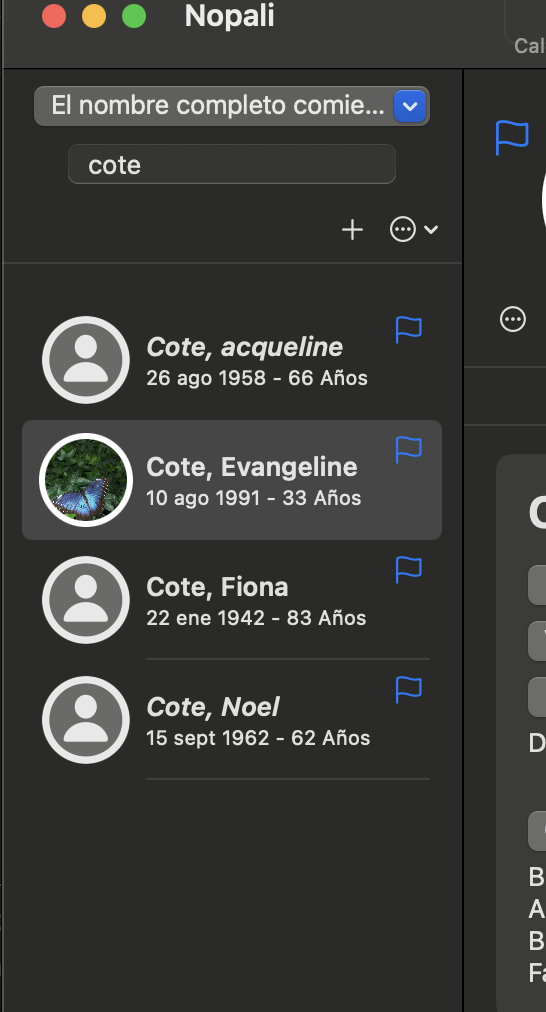Toggle the flag for Cote, Evangeline
546x1012 pixels.
(409, 449)
